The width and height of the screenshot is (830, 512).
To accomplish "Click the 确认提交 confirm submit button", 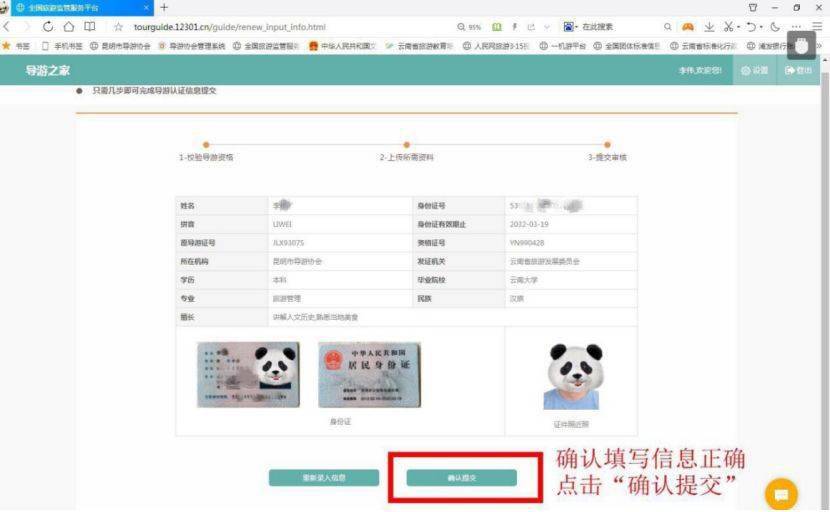I will [x=462, y=478].
